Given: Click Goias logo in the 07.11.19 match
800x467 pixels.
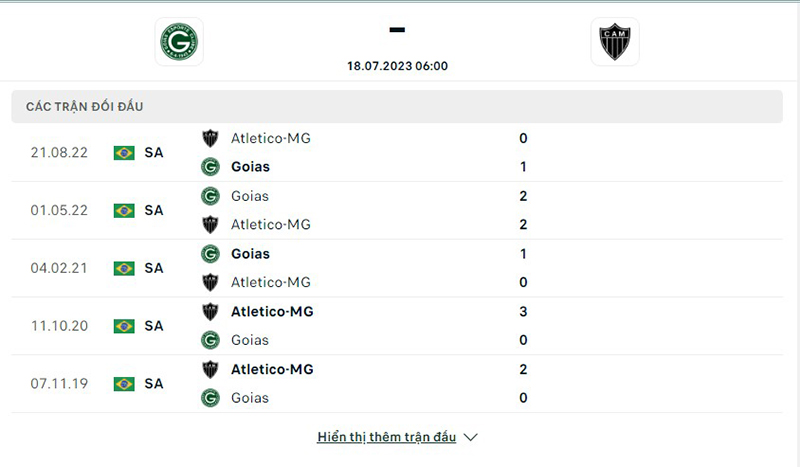Looking at the screenshot, I should click(210, 398).
